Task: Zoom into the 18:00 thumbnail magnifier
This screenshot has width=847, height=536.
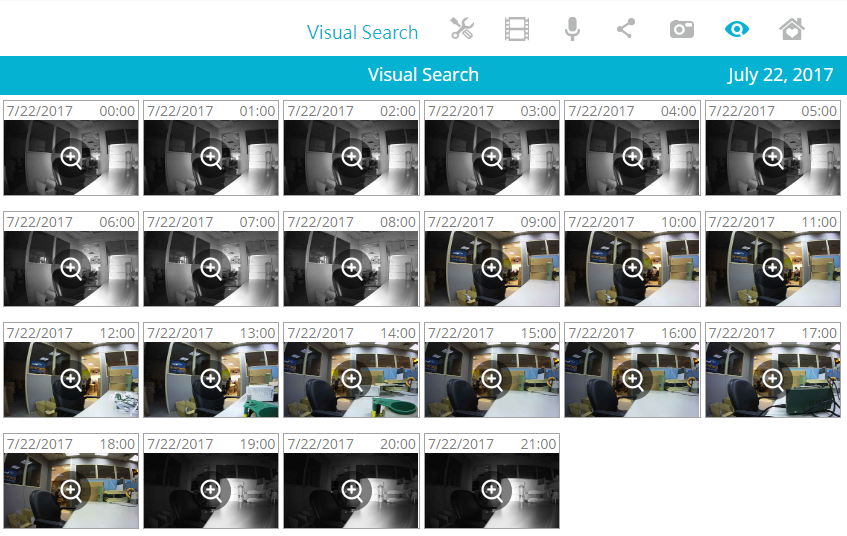Action: tap(71, 491)
